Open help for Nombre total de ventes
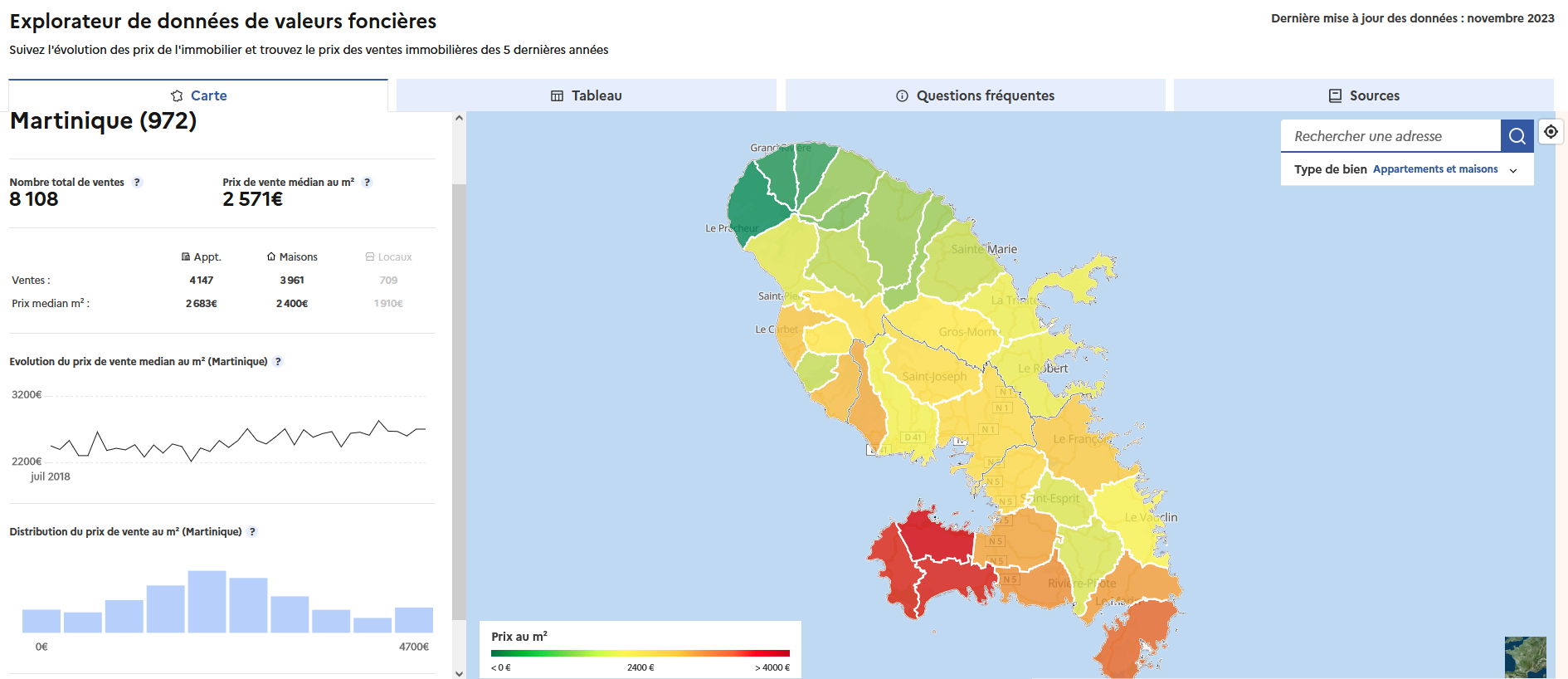The image size is (1568, 679). pos(138,183)
